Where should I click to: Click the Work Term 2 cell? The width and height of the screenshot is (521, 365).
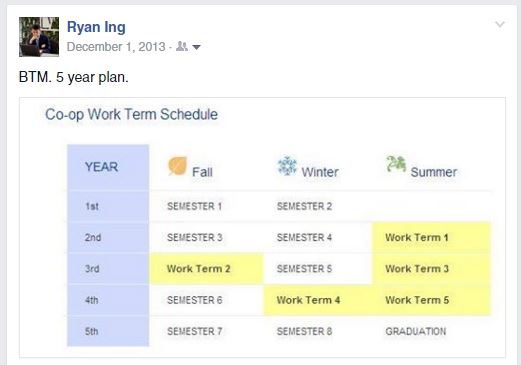coord(207,269)
